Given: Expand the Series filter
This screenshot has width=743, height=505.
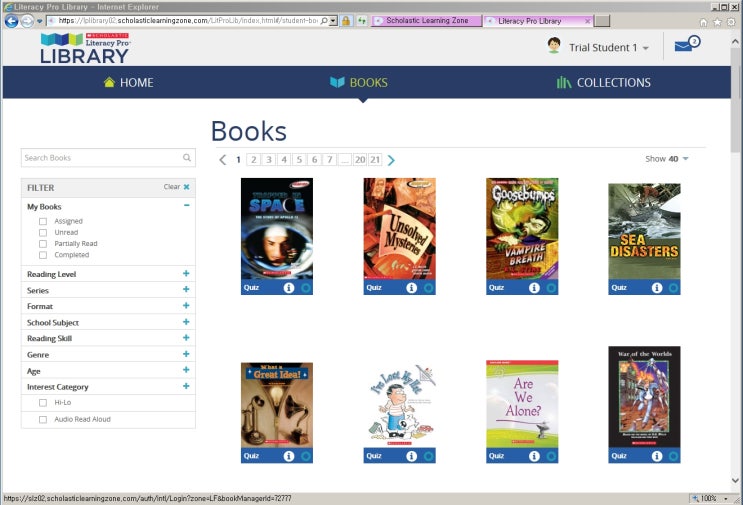Looking at the screenshot, I should pos(186,289).
